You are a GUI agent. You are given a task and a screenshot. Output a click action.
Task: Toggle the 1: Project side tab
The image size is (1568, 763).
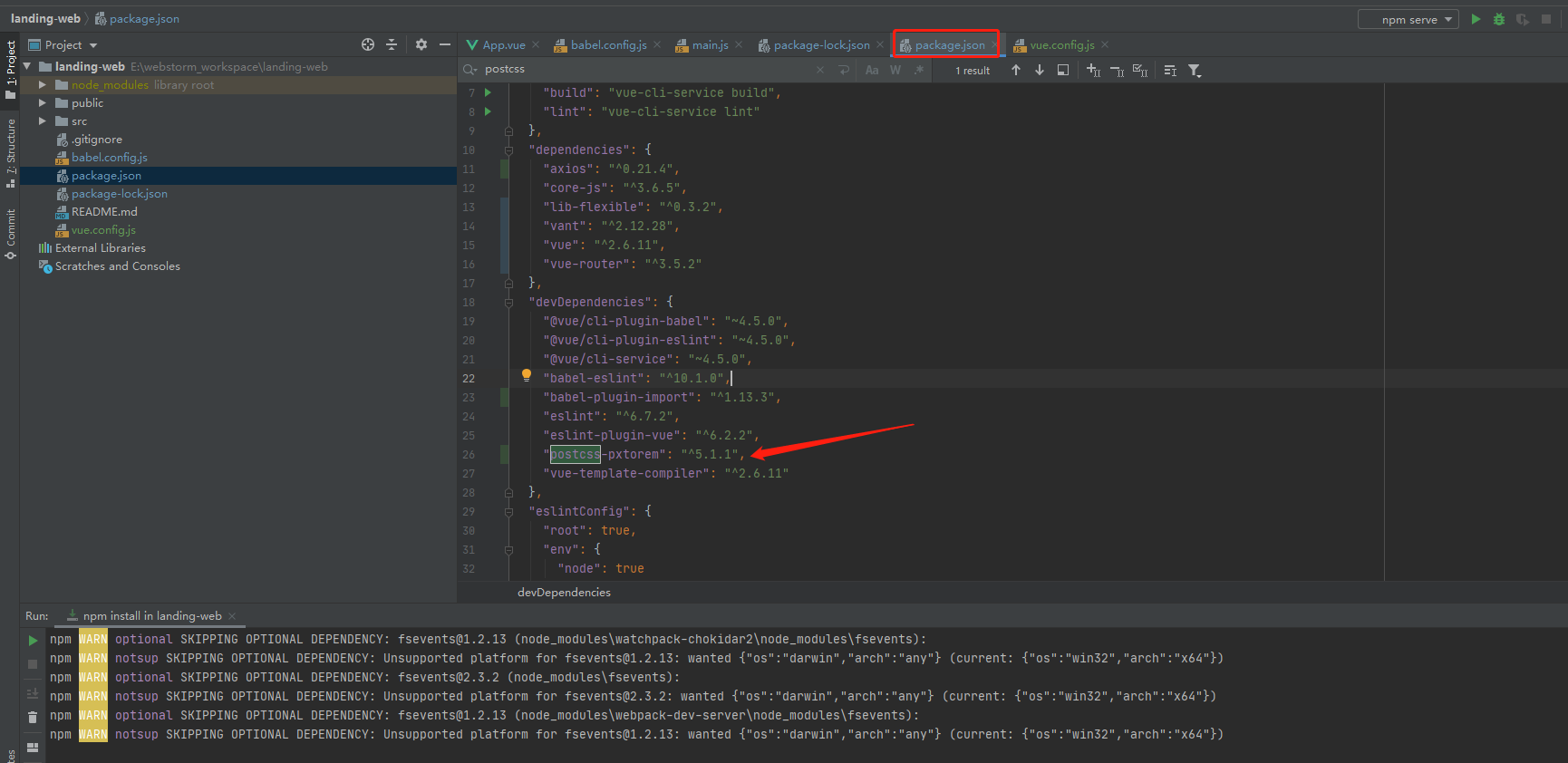click(10, 70)
